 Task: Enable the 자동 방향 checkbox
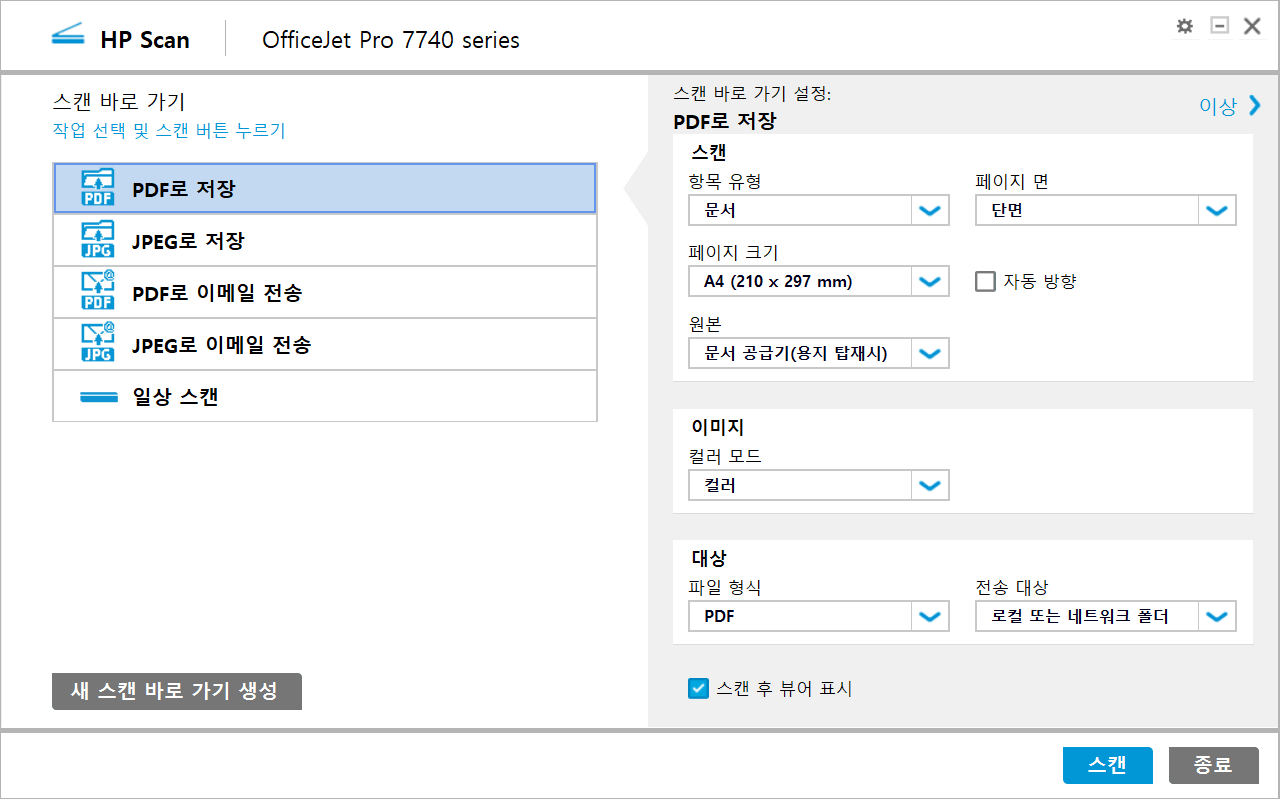pos(986,281)
